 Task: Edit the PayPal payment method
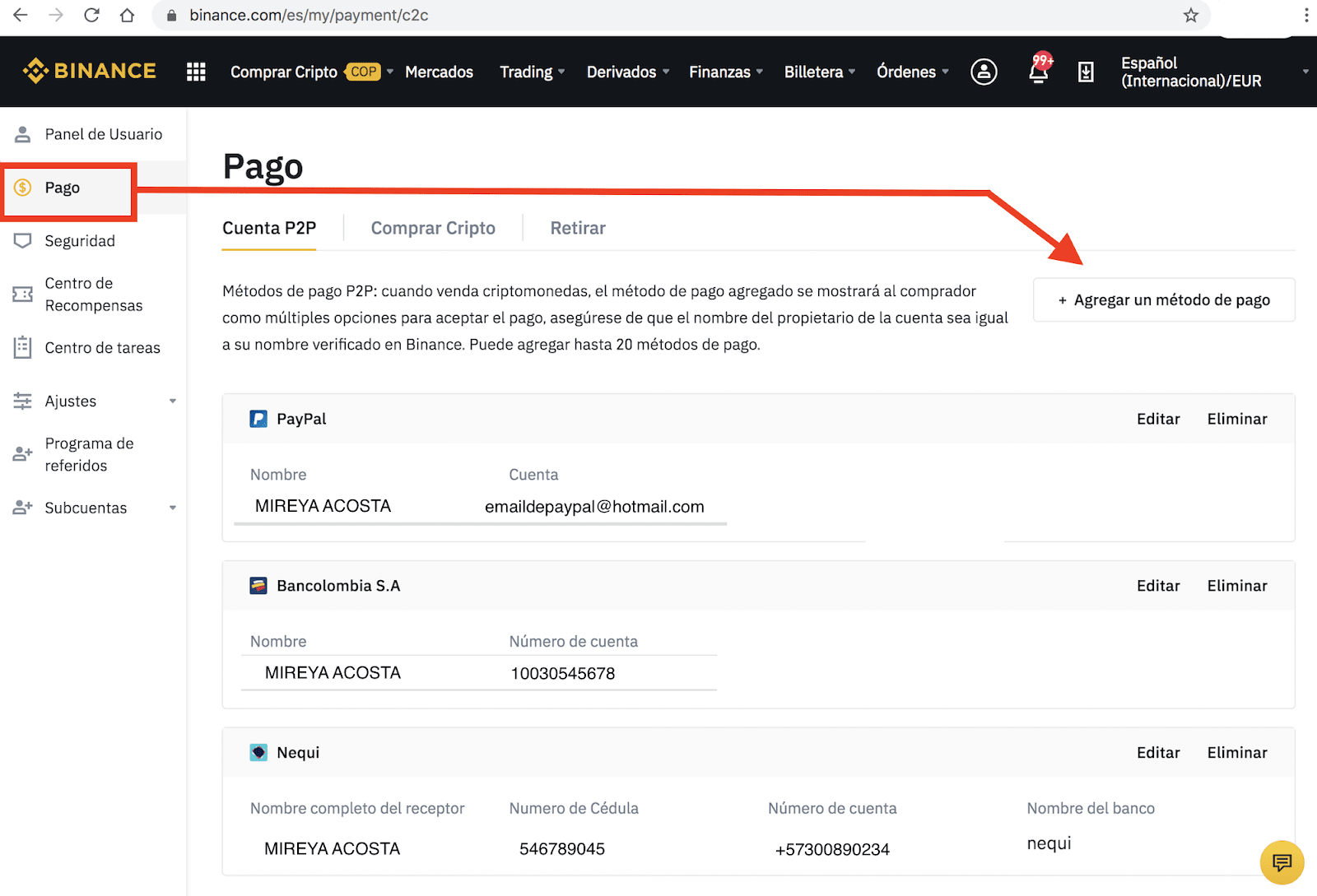pos(1158,419)
